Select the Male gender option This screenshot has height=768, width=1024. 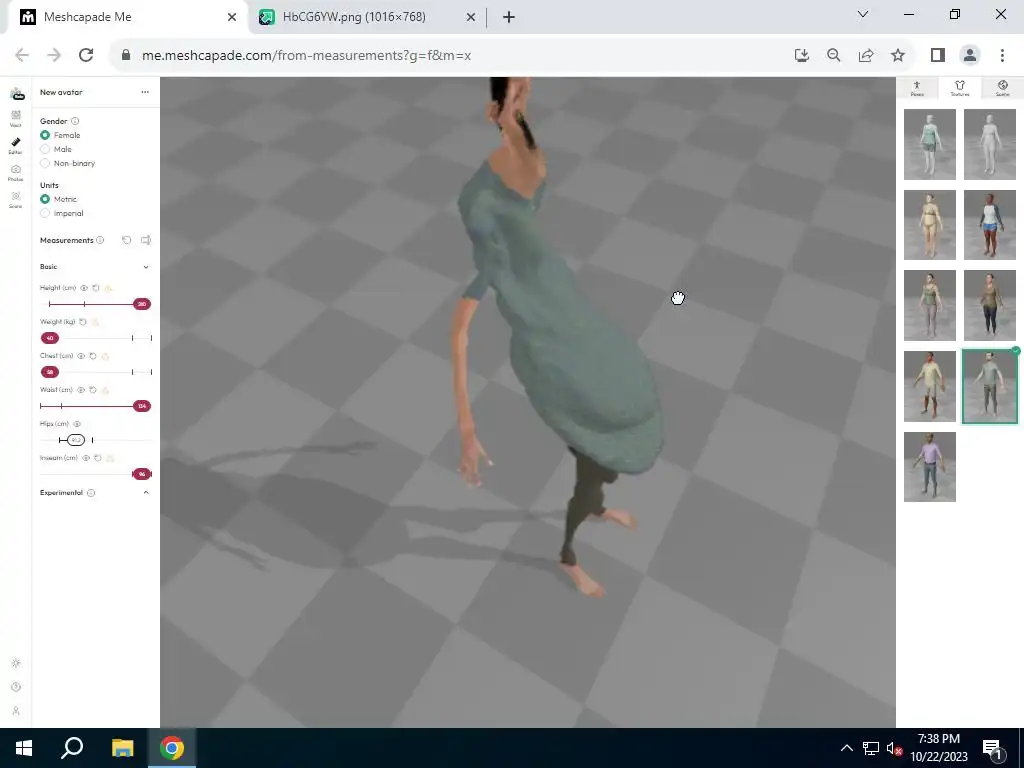tap(45, 150)
